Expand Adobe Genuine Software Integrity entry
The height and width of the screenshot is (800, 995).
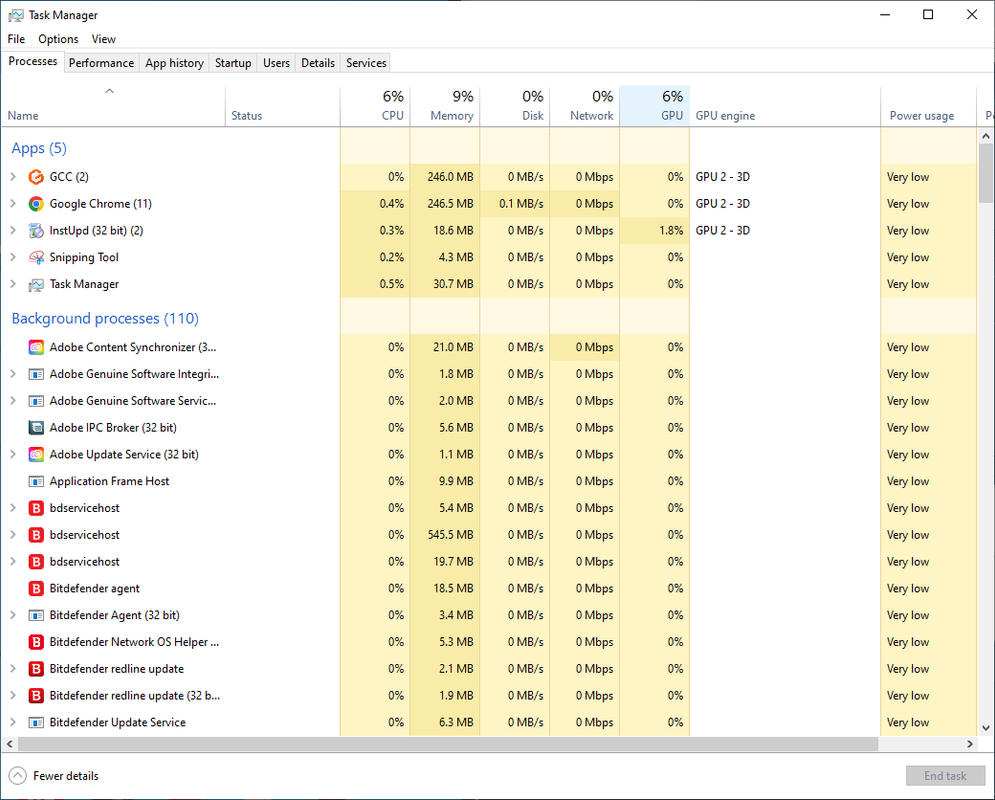point(13,374)
